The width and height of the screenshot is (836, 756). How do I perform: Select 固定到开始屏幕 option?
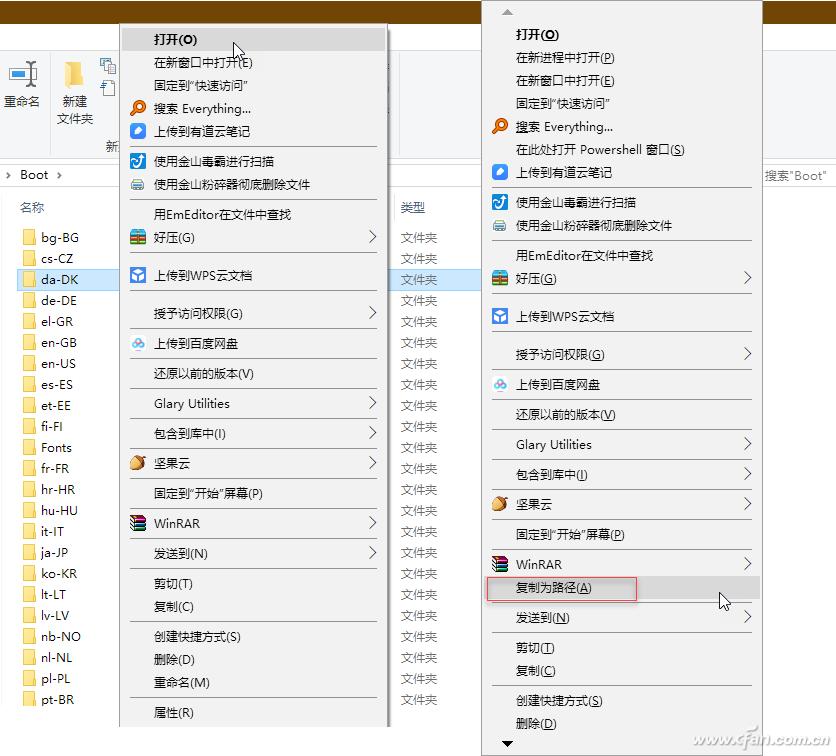pyautogui.click(x=205, y=492)
